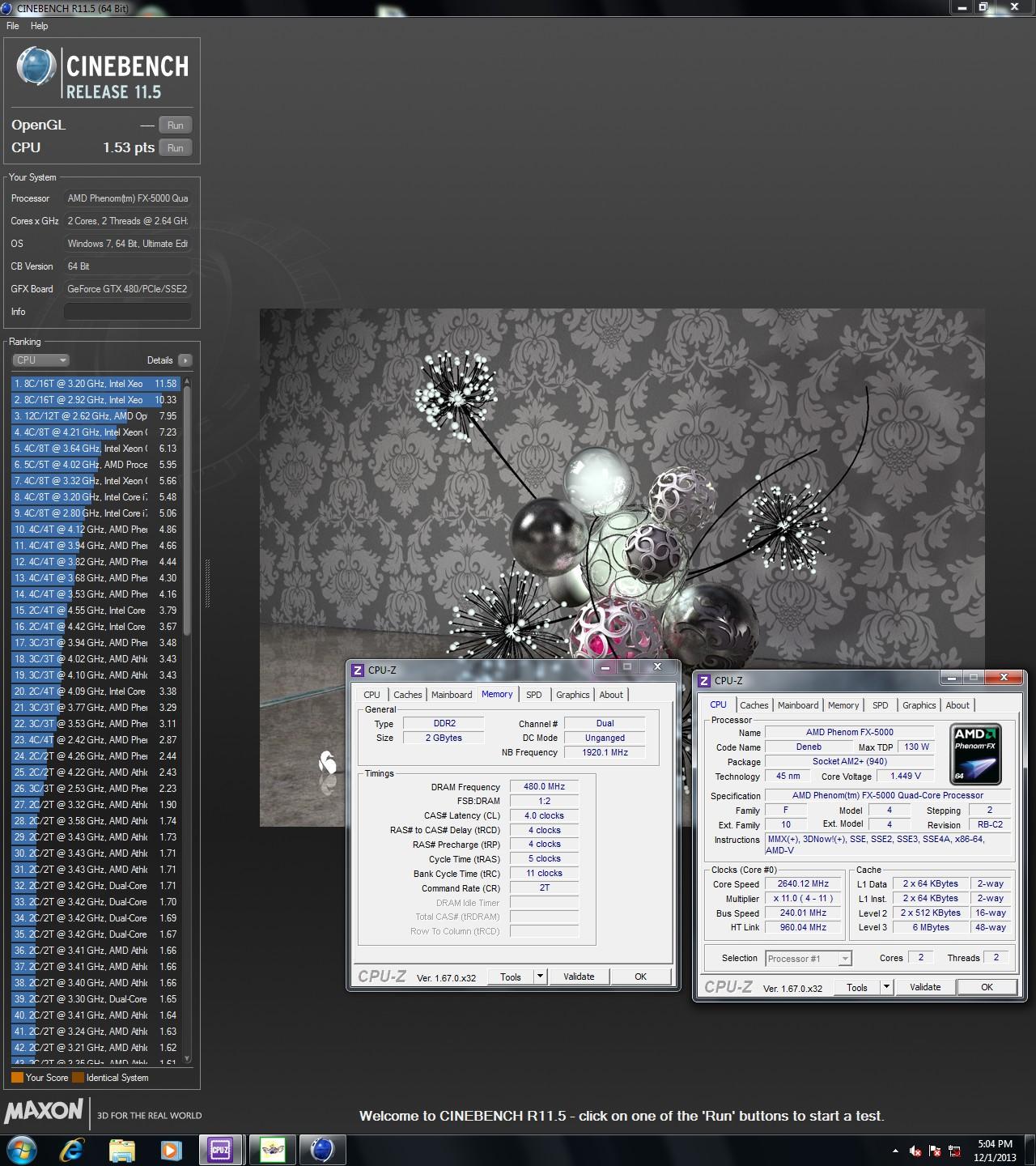This screenshot has width=1036, height=1166.
Task: Click Validate in right CPU-Z window
Action: pos(925,988)
